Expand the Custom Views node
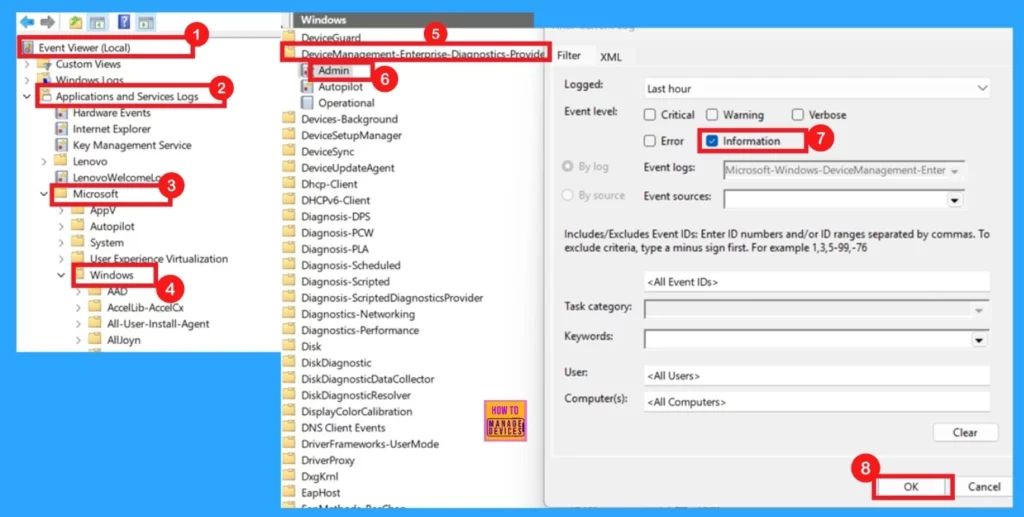This screenshot has height=517, width=1024. [27, 64]
